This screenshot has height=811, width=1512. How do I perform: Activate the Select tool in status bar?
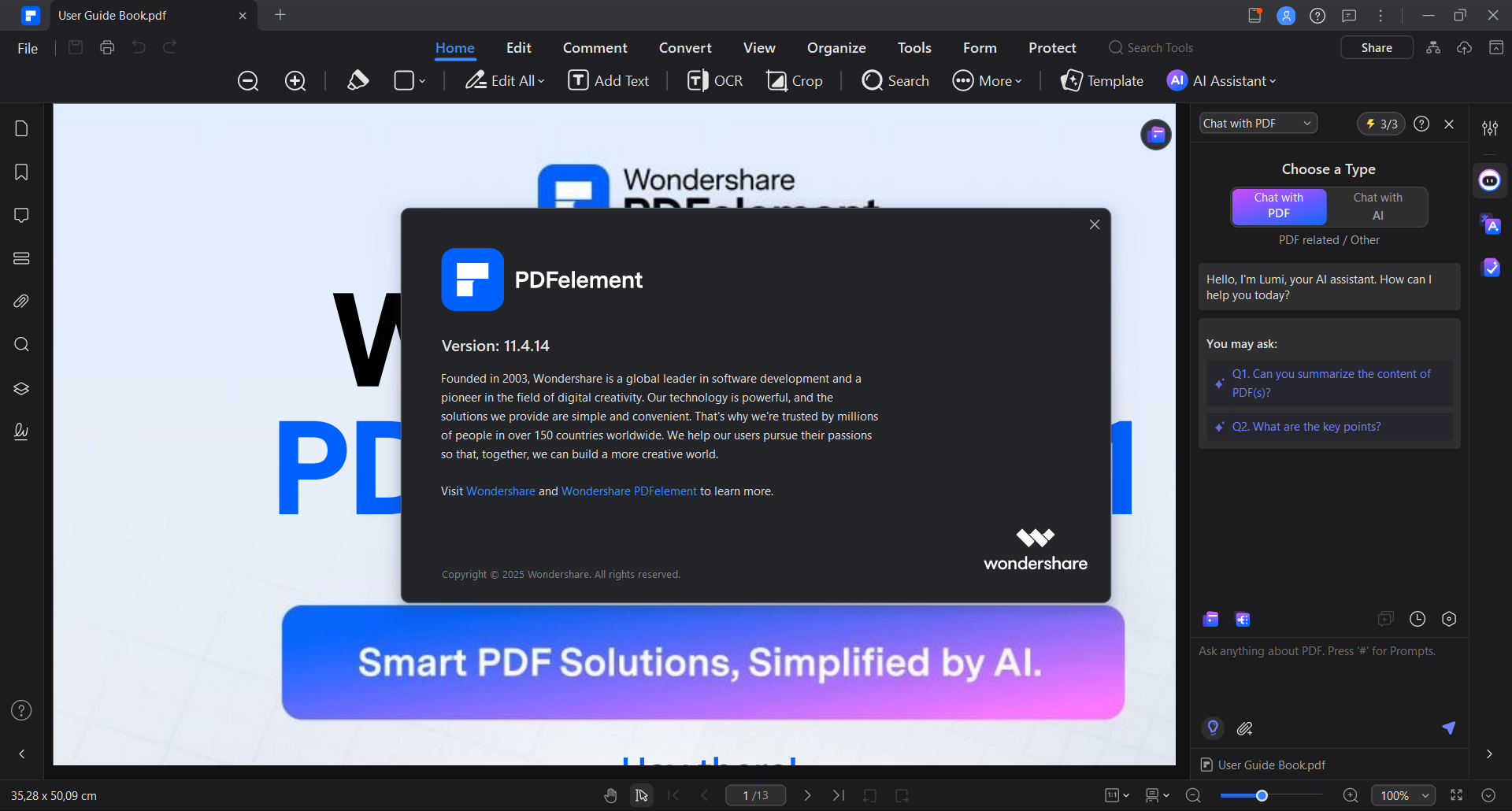(642, 795)
